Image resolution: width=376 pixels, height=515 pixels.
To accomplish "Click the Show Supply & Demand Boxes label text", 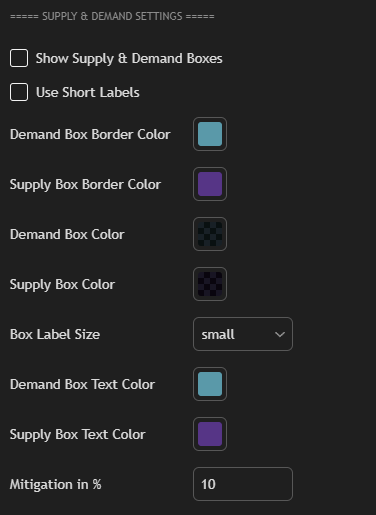I will click(129, 59).
